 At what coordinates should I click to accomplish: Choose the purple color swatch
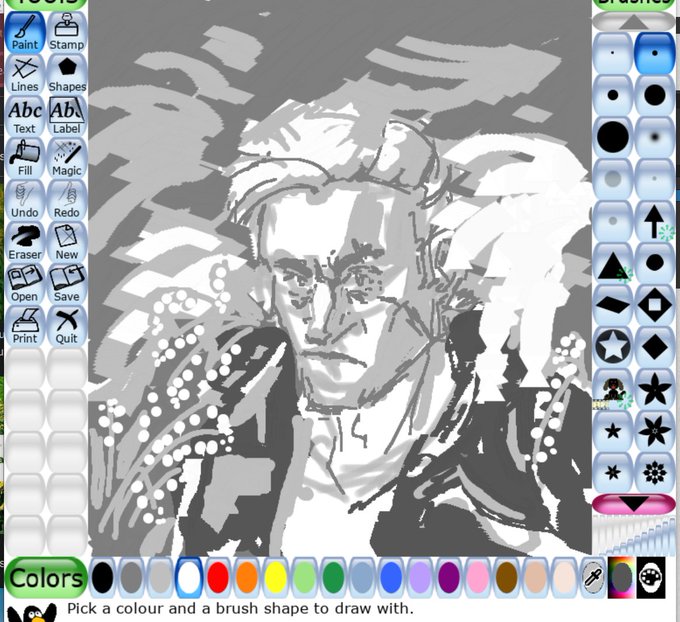449,577
